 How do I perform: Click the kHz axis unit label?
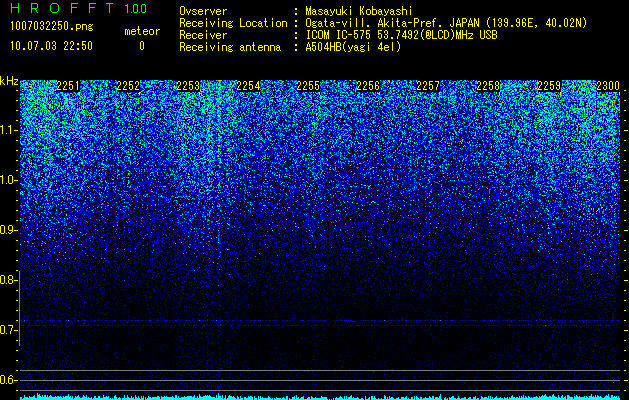[9, 81]
